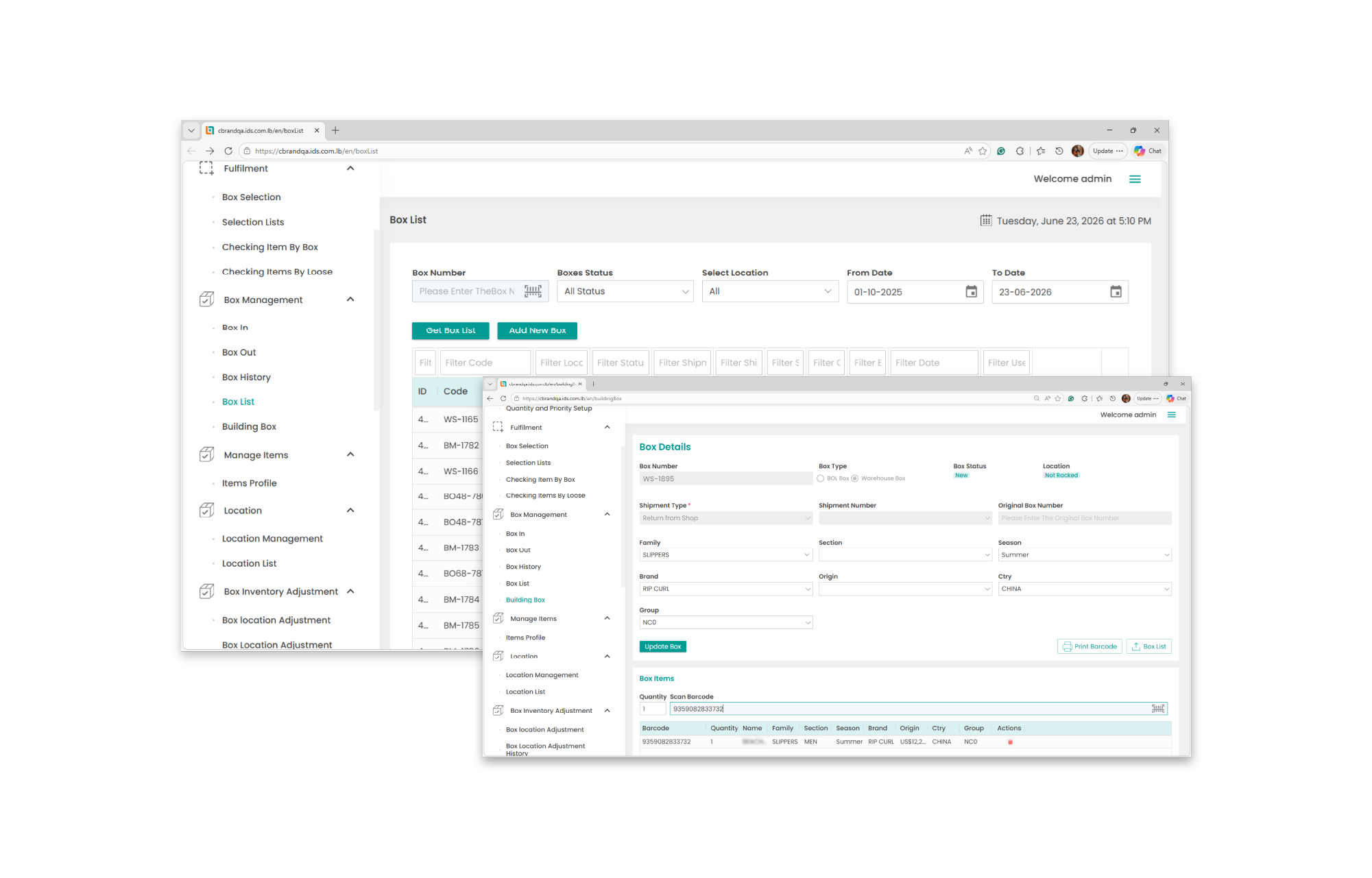The height and width of the screenshot is (878, 1372).
Task: Open Building Box in Box List sidebar
Action: tap(249, 426)
